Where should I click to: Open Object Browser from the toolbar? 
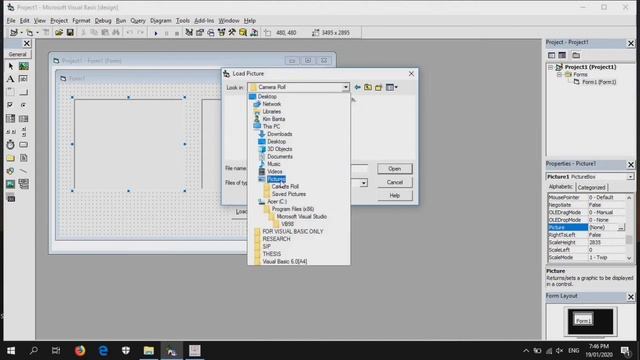click(x=222, y=32)
